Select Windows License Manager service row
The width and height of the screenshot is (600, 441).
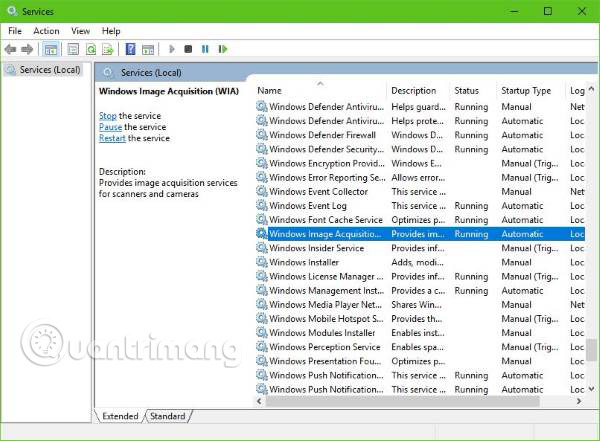click(420, 276)
